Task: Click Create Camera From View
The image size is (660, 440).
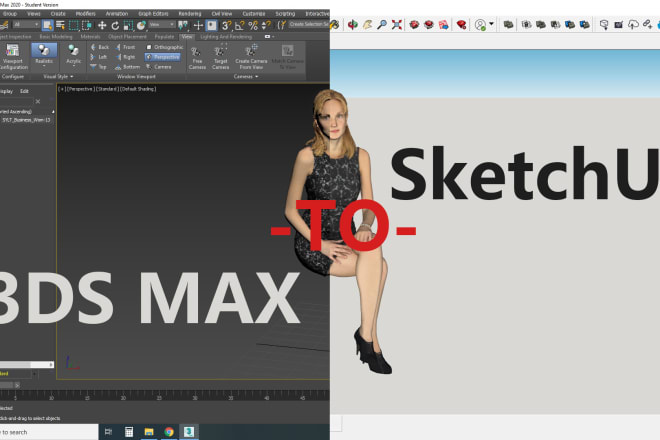Action: pos(251,57)
